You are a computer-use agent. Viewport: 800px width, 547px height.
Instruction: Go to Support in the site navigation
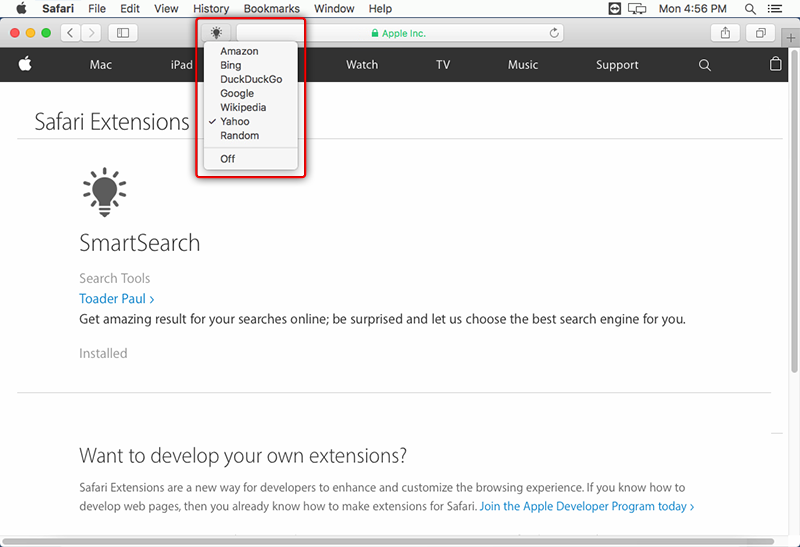point(617,65)
